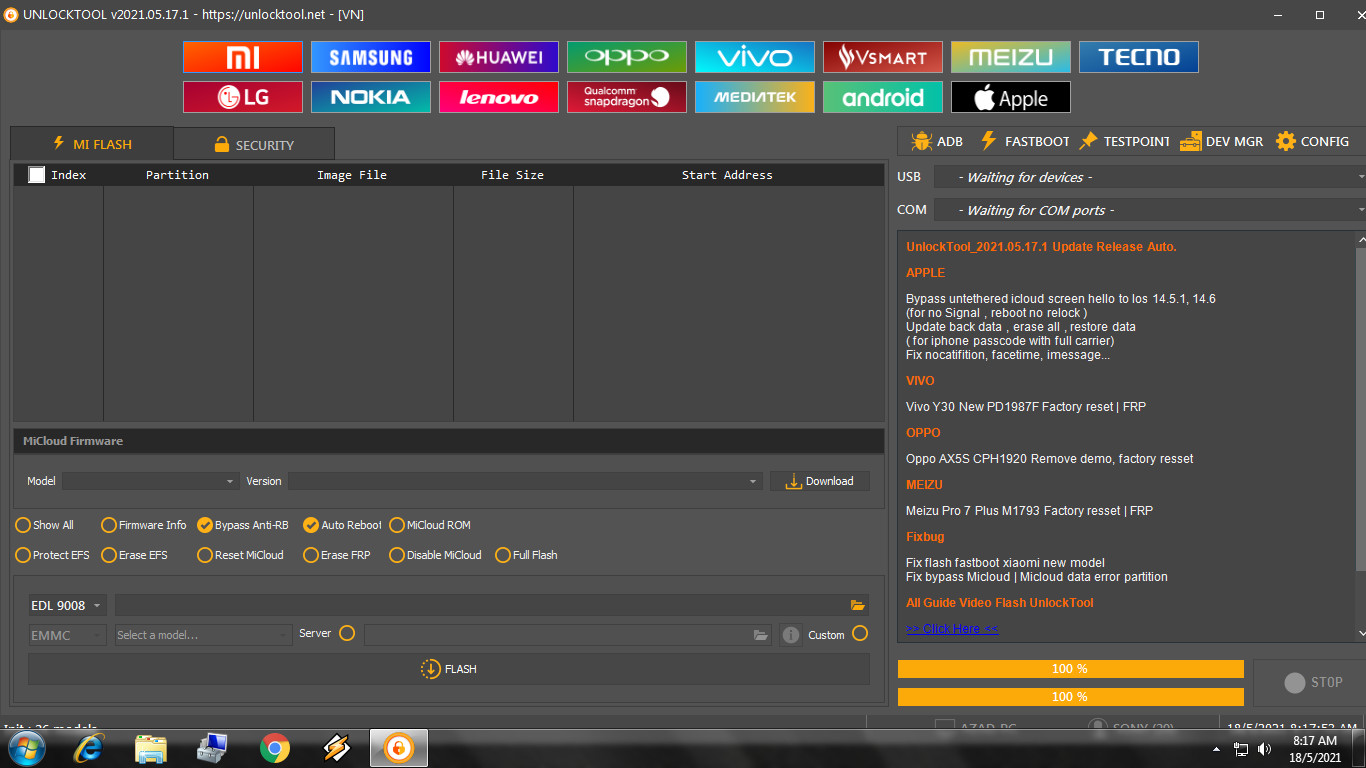
Task: Toggle the Custom option
Action: click(860, 633)
